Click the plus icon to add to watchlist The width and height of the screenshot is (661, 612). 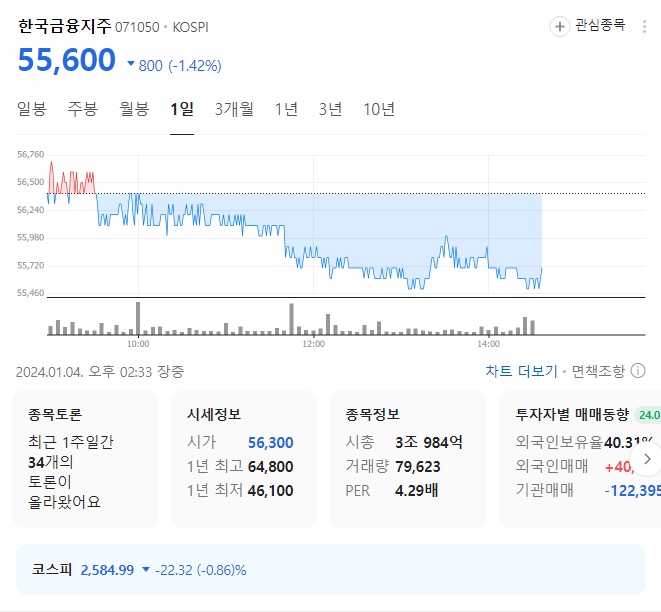tap(559, 27)
